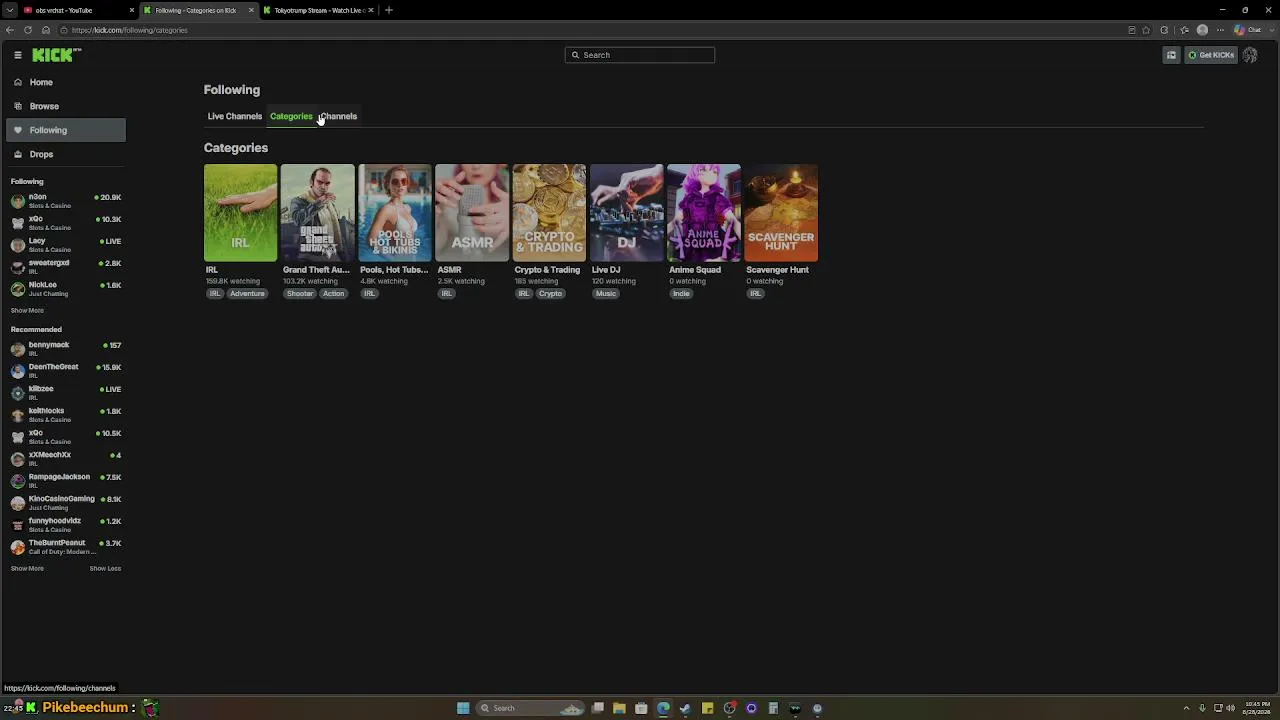Click the Crypto & Trading title link
This screenshot has width=1280, height=720.
pyautogui.click(x=547, y=270)
